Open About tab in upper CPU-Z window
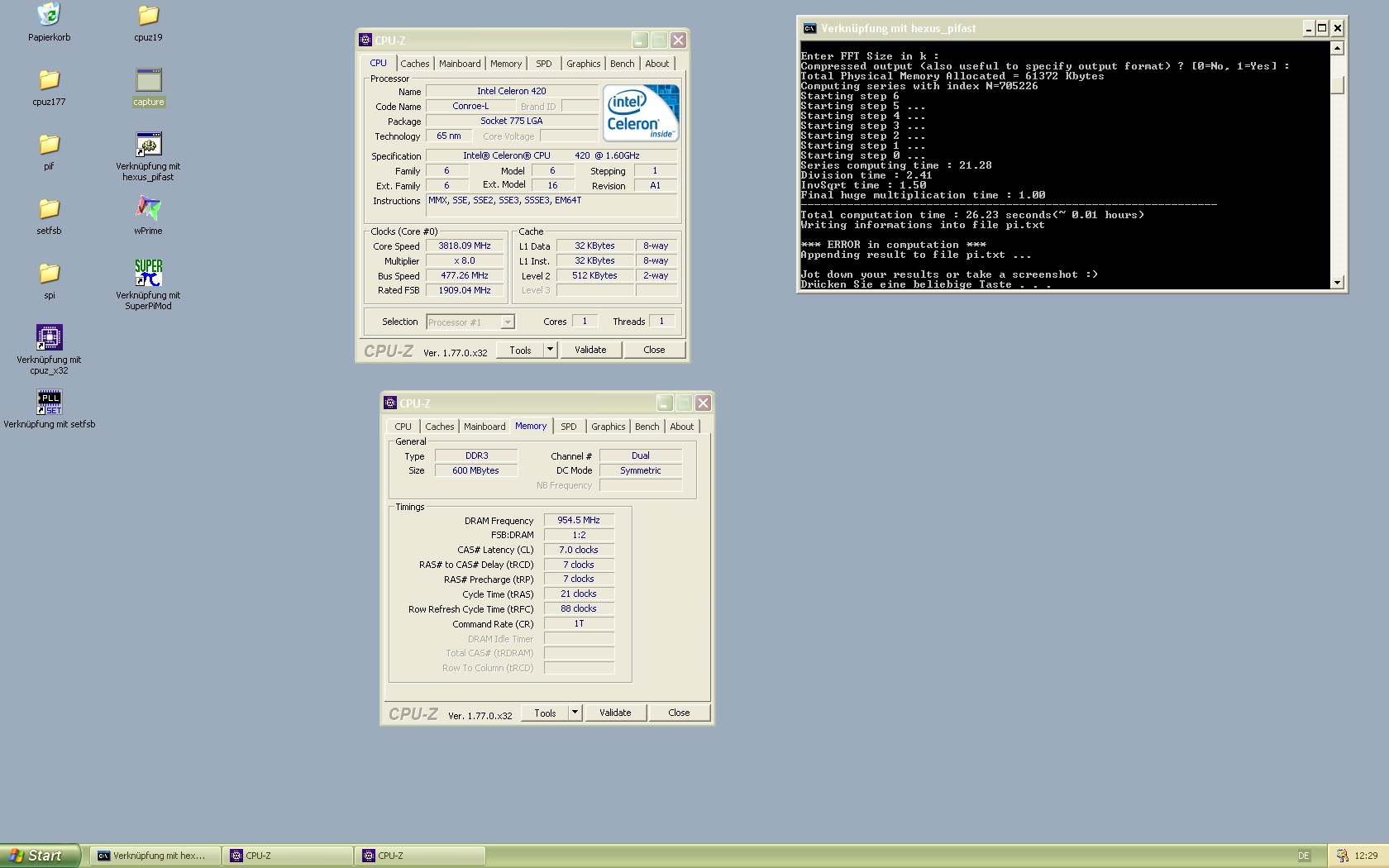The height and width of the screenshot is (868, 1389). pyautogui.click(x=657, y=64)
